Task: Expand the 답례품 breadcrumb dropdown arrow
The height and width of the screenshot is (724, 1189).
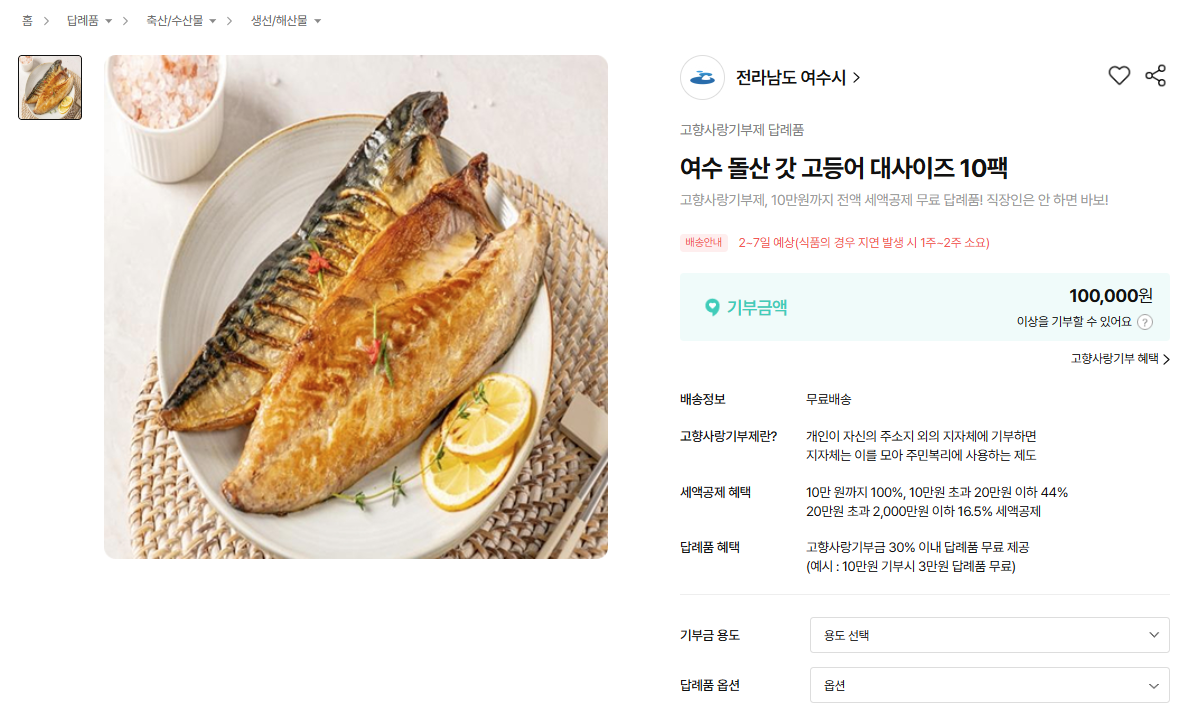Action: point(108,21)
